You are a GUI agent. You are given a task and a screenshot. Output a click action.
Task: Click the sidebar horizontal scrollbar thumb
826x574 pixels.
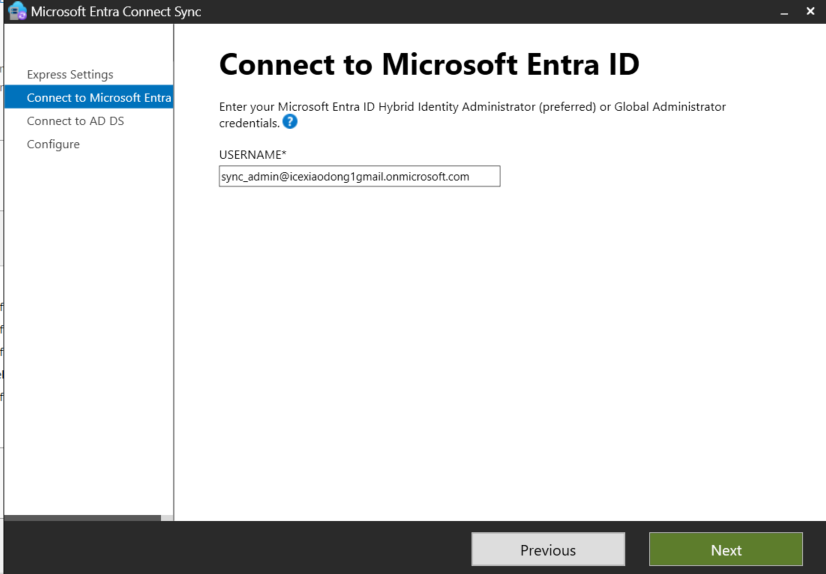coord(82,517)
